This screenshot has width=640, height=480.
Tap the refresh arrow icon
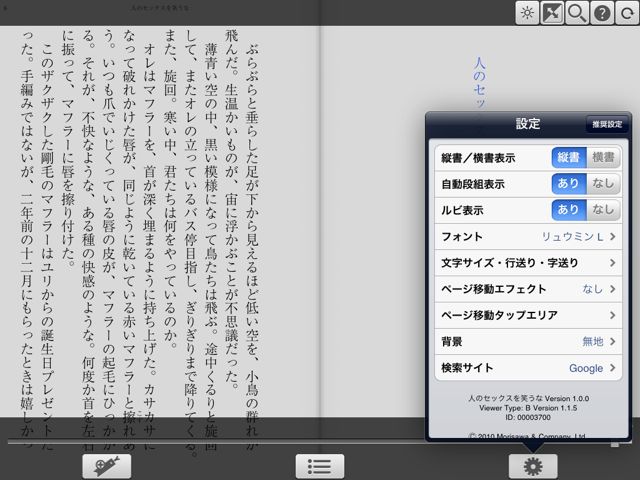click(627, 13)
